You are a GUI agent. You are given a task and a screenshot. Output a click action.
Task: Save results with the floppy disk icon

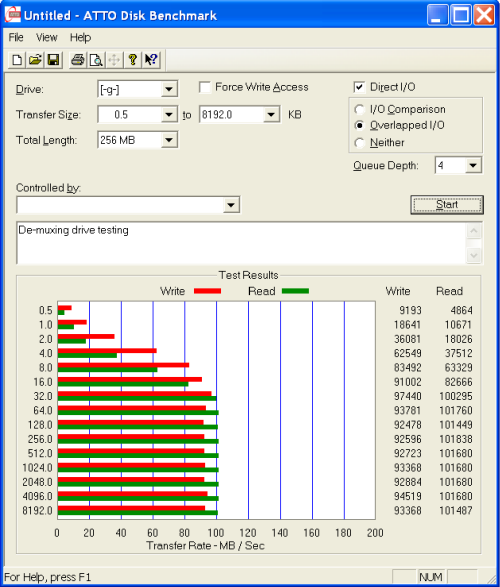[x=54, y=60]
